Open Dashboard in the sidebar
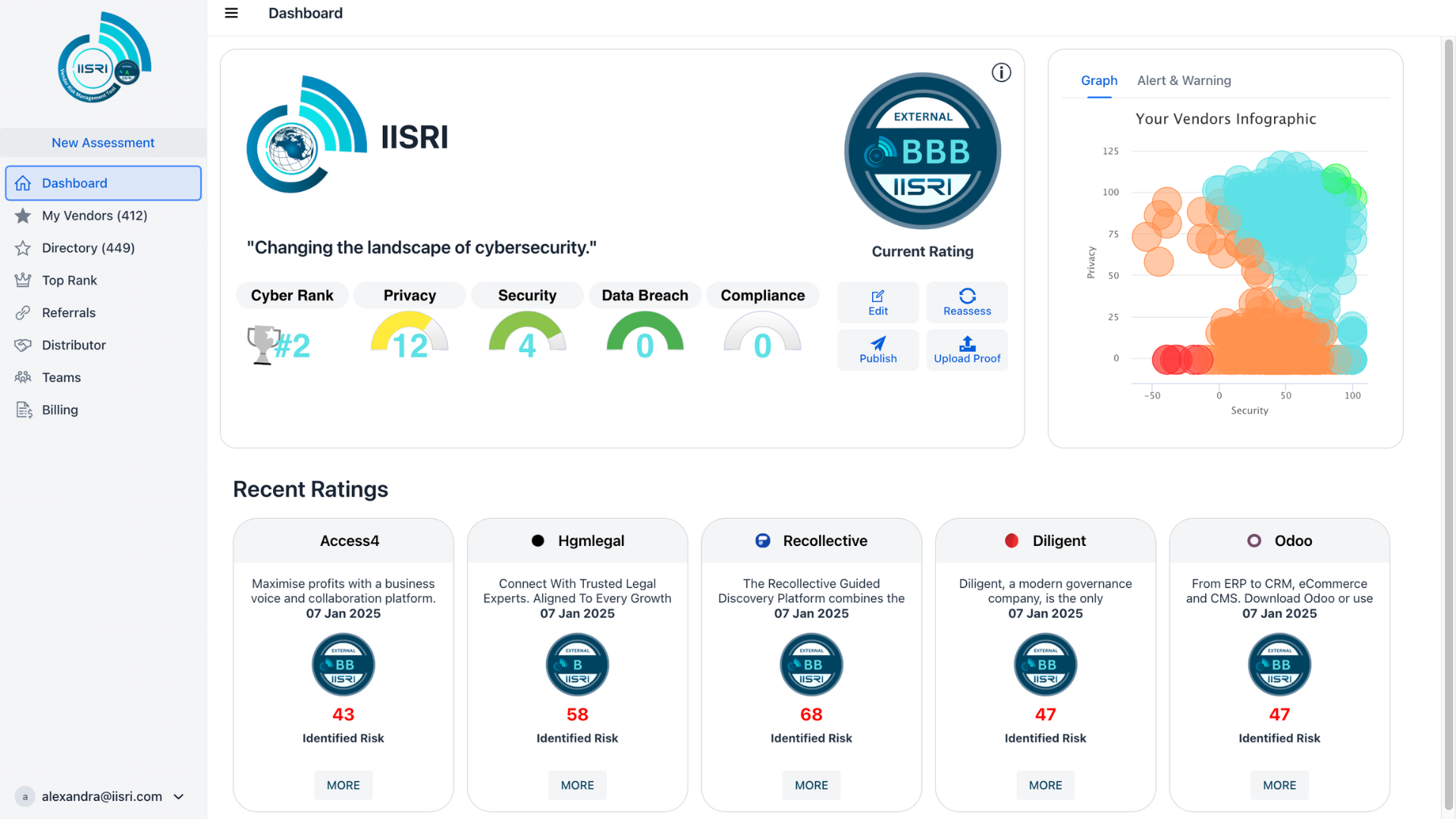This screenshot has height=819, width=1456. coord(103,183)
